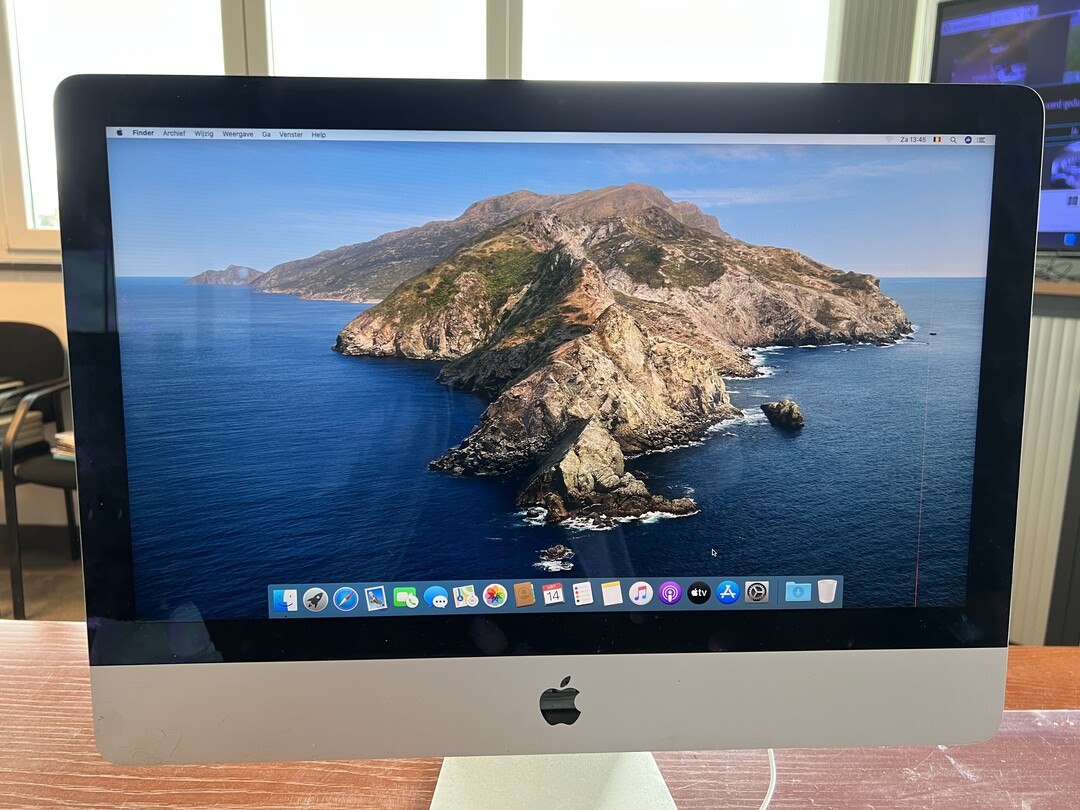Screen dimensions: 1080x810
Task: Launch the Podcasts app
Action: 670,593
